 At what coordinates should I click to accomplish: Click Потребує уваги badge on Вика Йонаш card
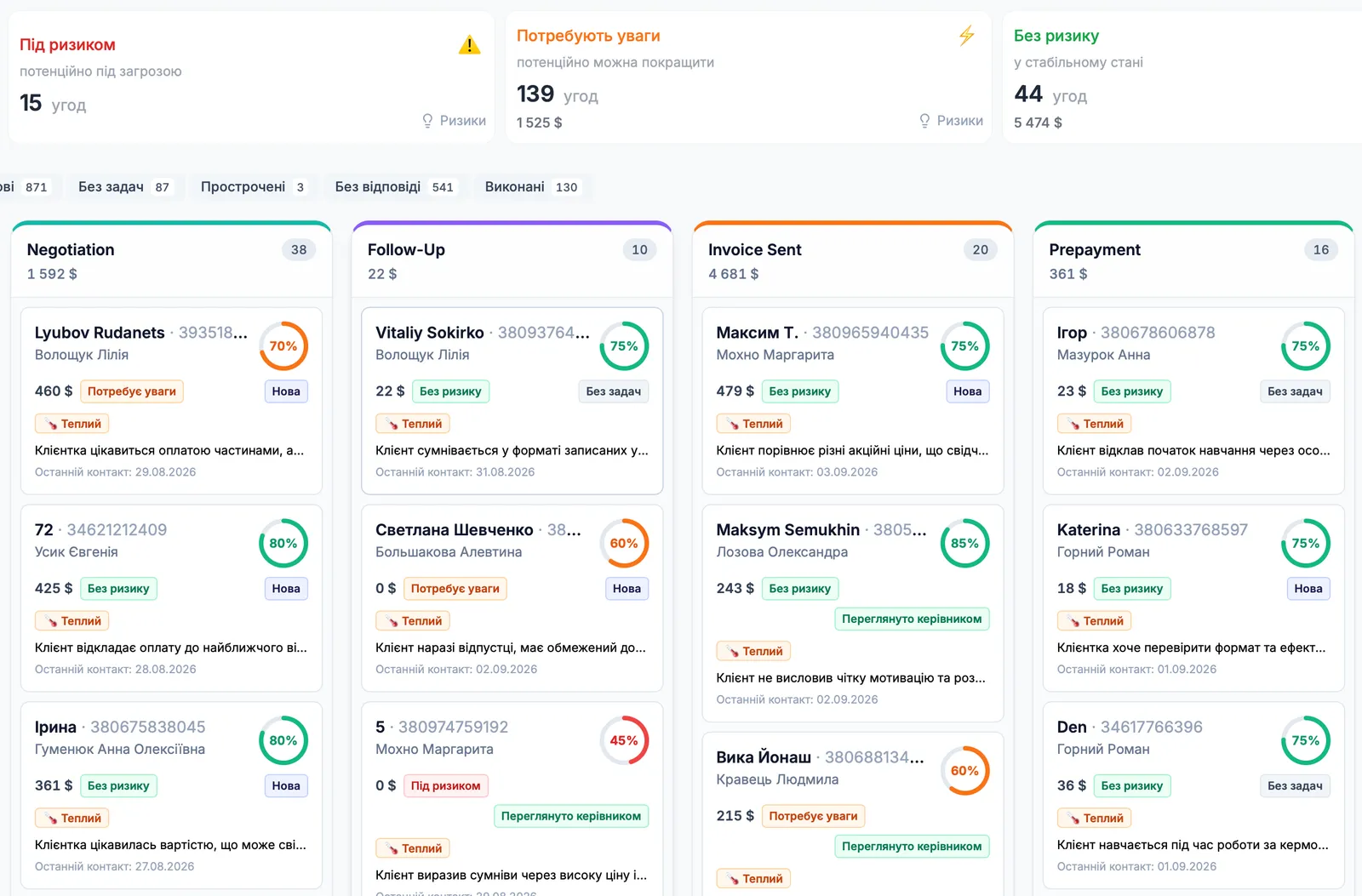click(x=813, y=817)
